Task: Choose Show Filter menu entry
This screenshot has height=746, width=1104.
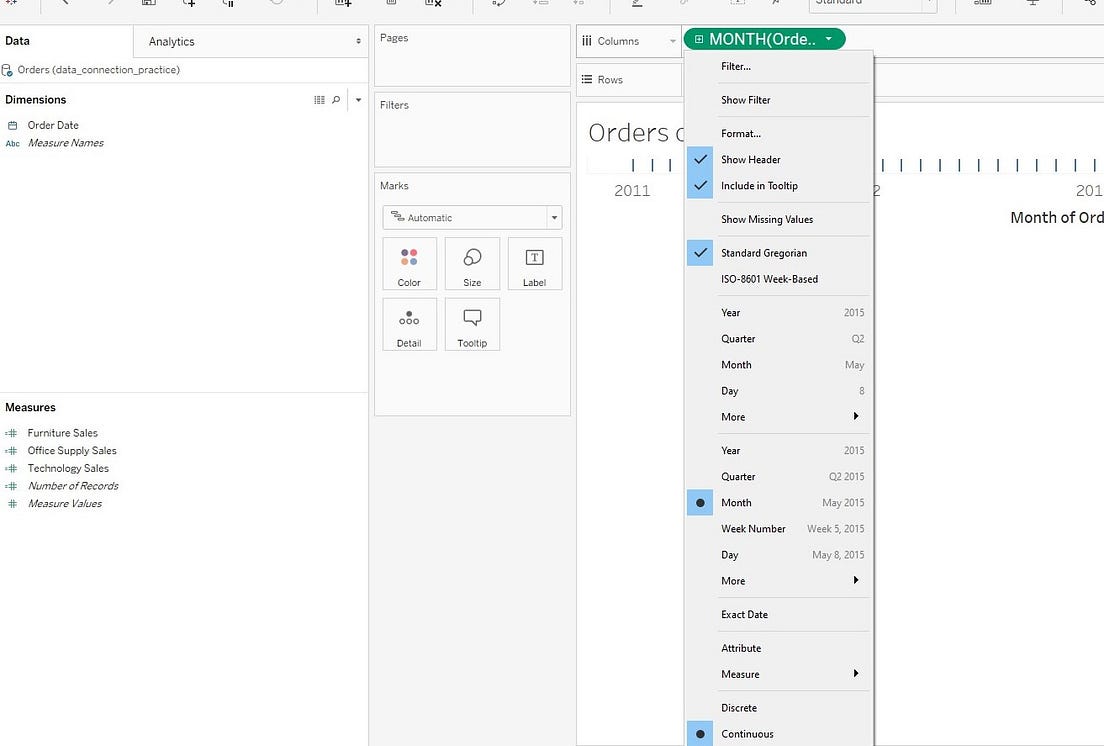Action: click(x=779, y=100)
